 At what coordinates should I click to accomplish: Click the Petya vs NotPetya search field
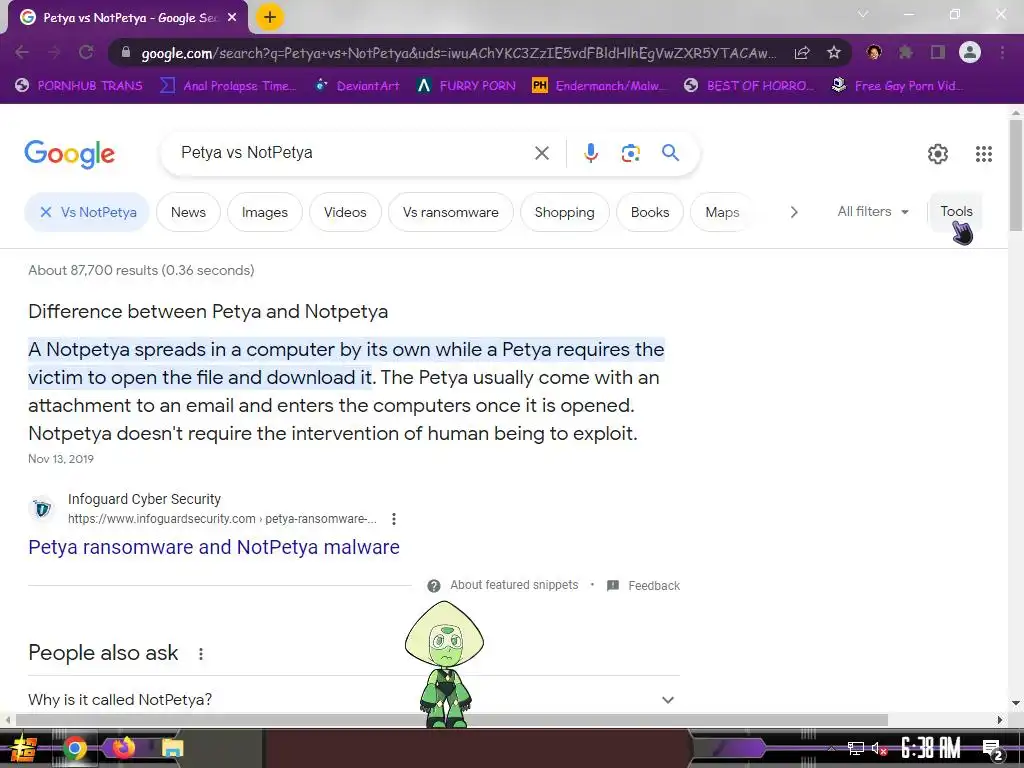coord(353,153)
